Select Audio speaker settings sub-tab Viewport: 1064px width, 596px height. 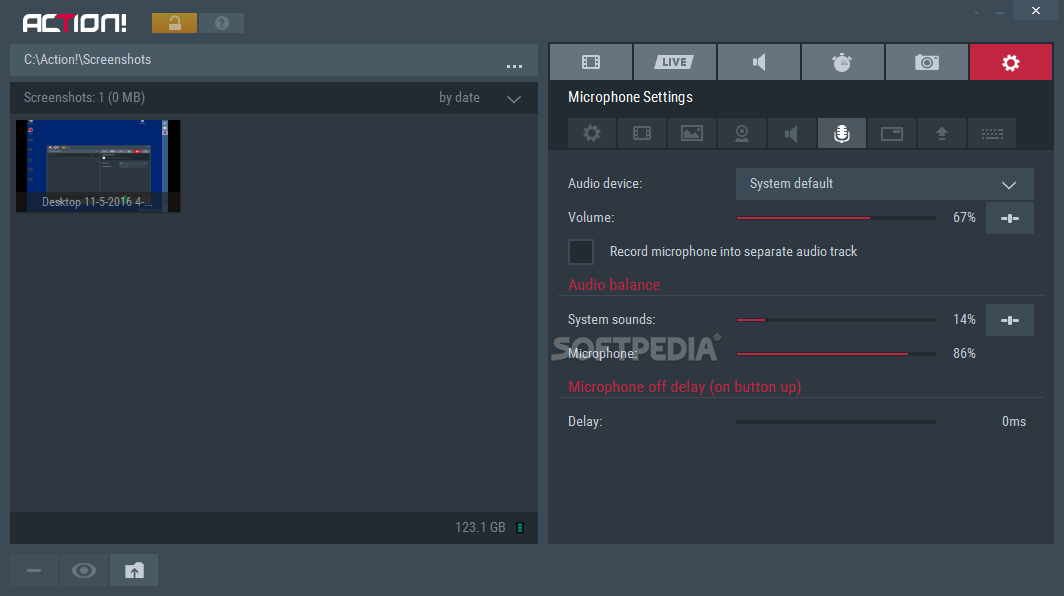(x=792, y=133)
